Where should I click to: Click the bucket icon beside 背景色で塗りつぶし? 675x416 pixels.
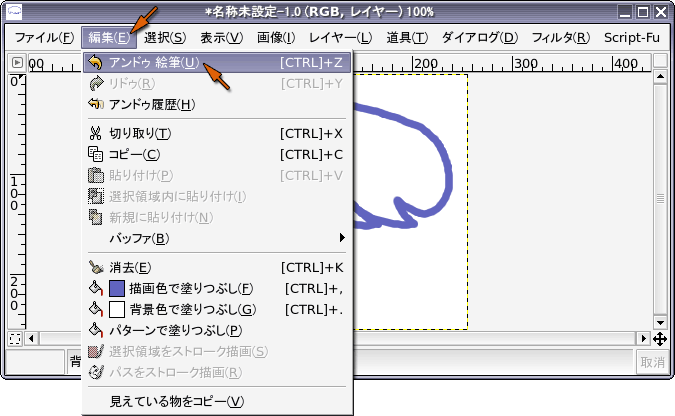pos(96,309)
